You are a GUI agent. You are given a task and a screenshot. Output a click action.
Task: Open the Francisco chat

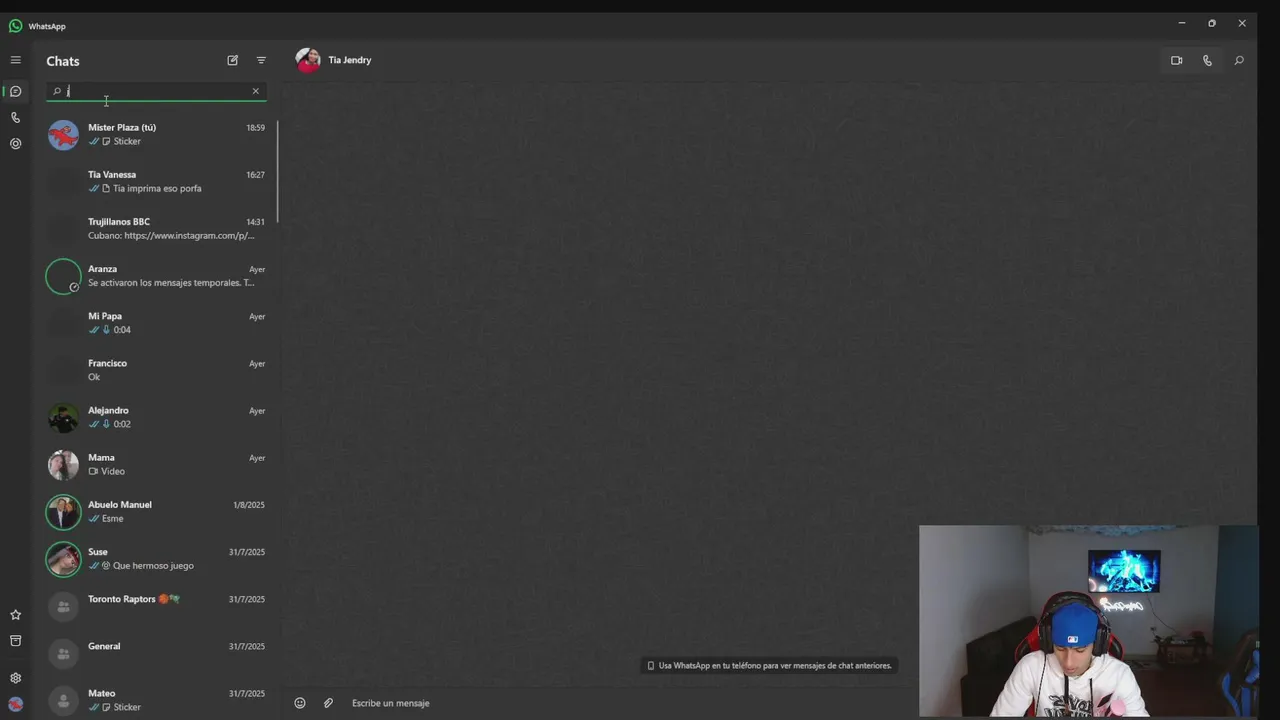pos(156,369)
